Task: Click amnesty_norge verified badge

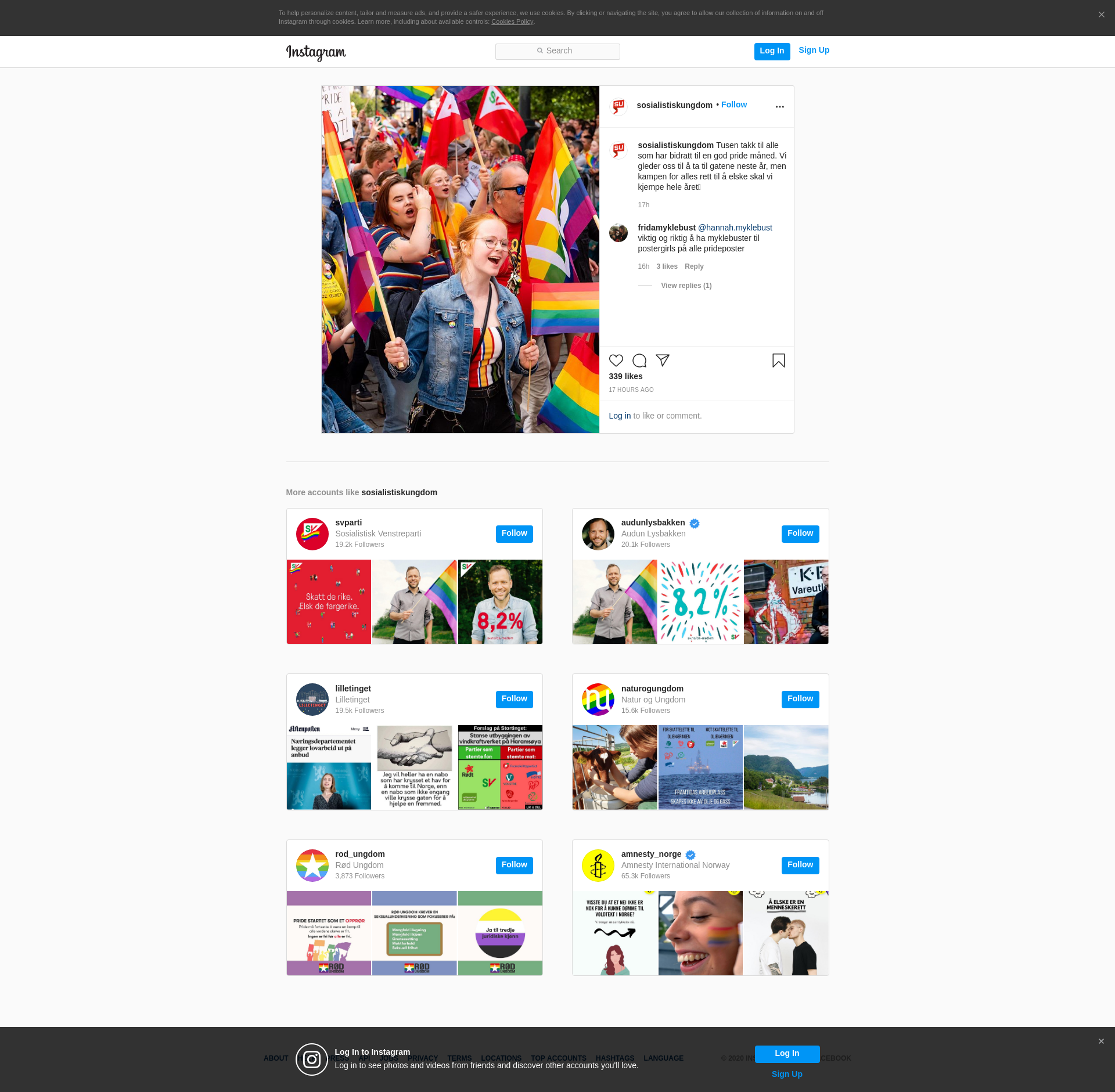Action: click(x=690, y=855)
